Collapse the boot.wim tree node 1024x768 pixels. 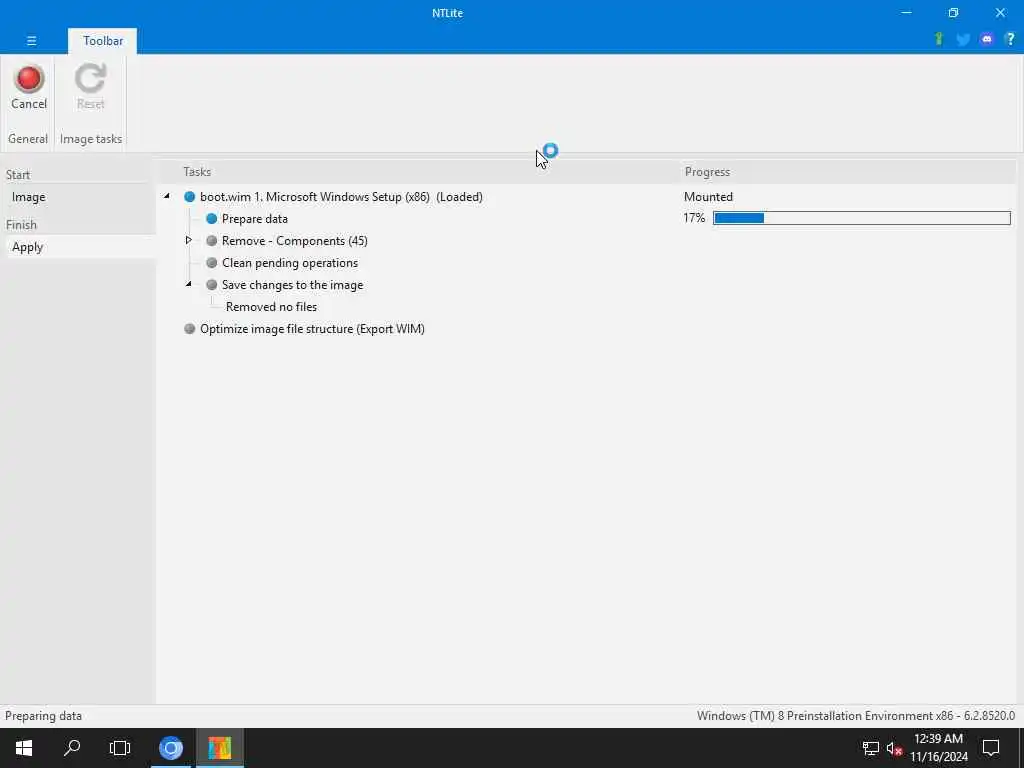(x=167, y=196)
